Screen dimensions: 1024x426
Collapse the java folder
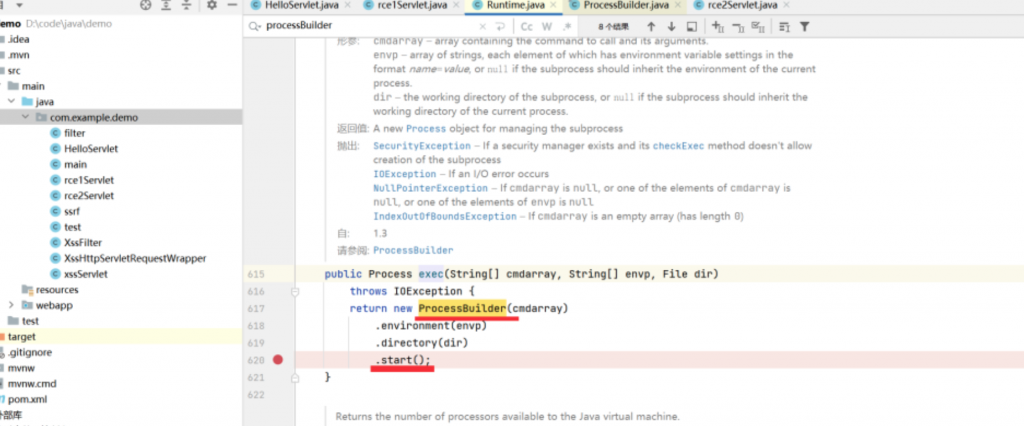[11, 102]
